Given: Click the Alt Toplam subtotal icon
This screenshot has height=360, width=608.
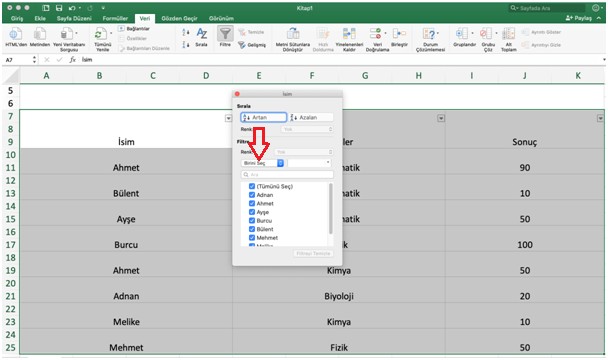Looking at the screenshot, I should pyautogui.click(x=508, y=34).
